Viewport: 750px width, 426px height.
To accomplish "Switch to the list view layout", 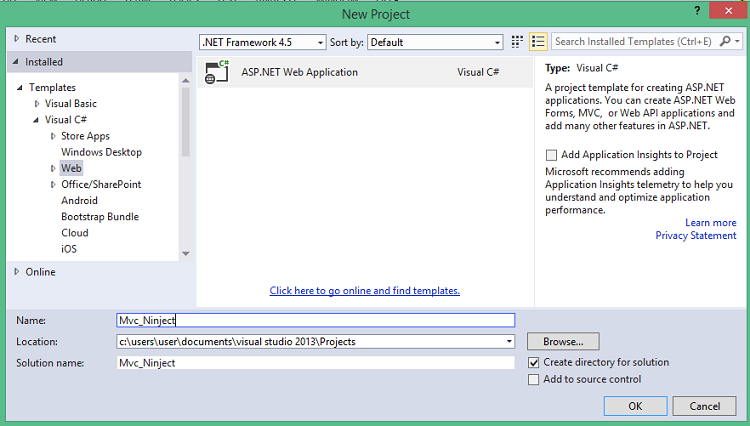I will tap(538, 42).
